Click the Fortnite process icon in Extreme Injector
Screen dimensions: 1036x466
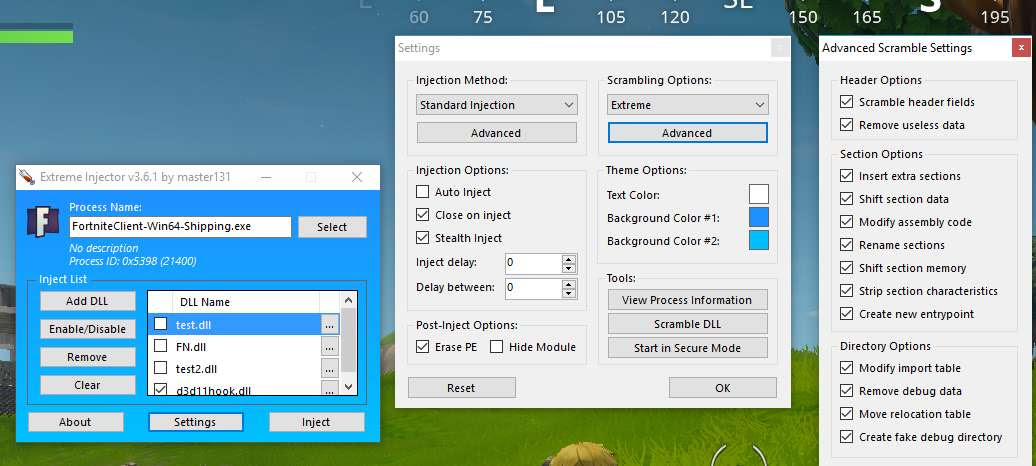point(42,221)
